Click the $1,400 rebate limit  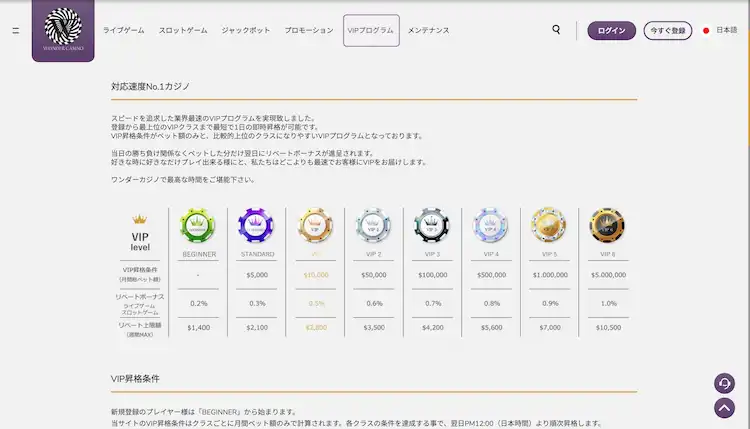pyautogui.click(x=199, y=328)
